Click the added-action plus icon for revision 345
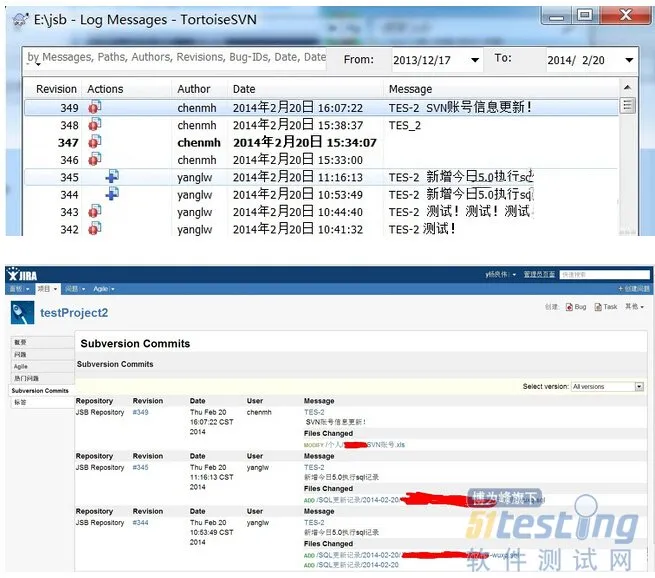The height and width of the screenshot is (578, 655). (112, 176)
